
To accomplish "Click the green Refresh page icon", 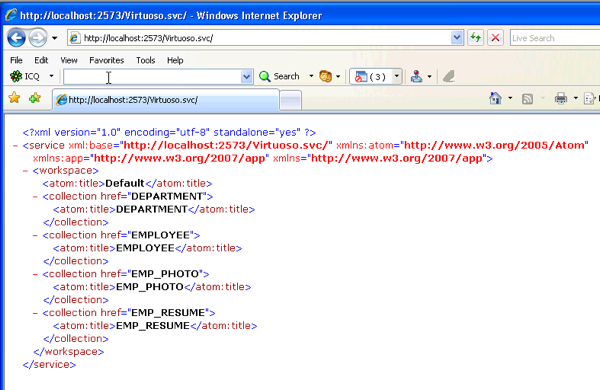I will tap(475, 38).
